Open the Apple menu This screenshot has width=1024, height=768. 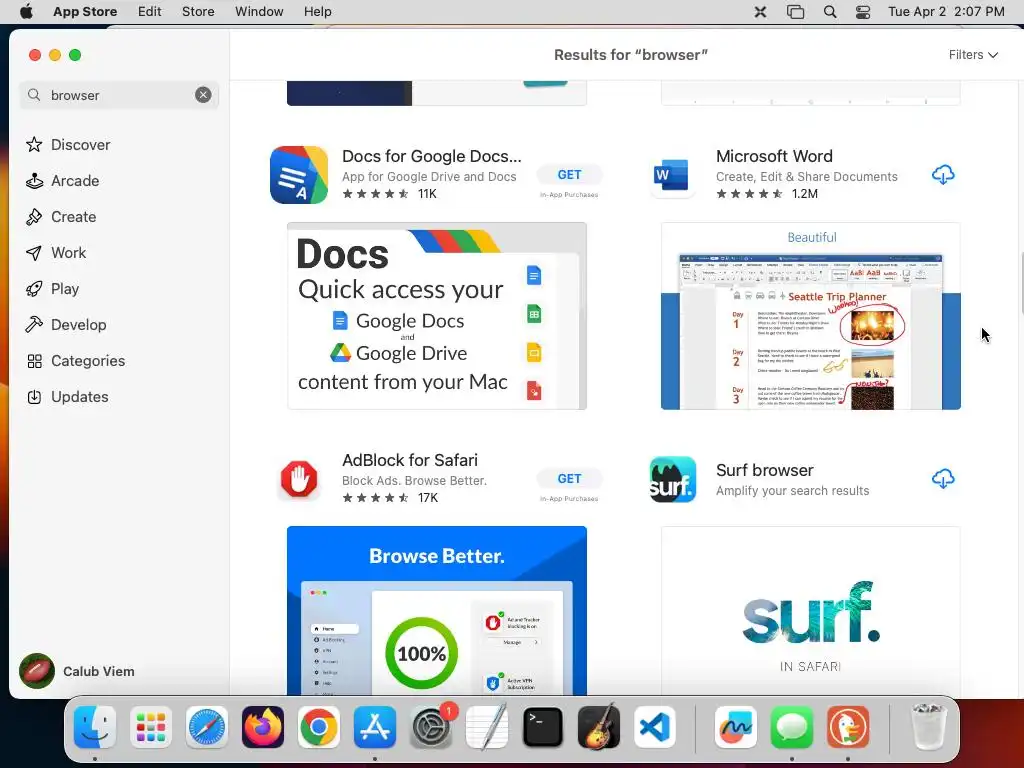[26, 12]
